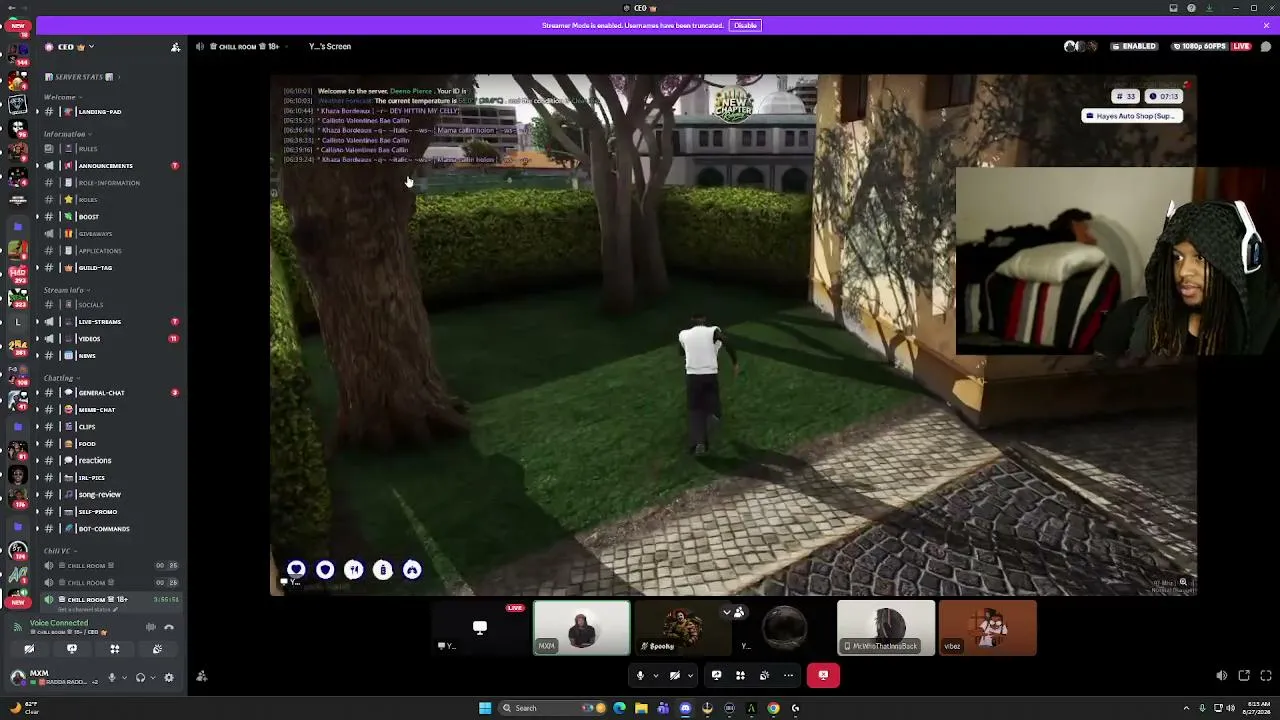Select the Spooky participant tile
1280x720 pixels.
tap(683, 628)
